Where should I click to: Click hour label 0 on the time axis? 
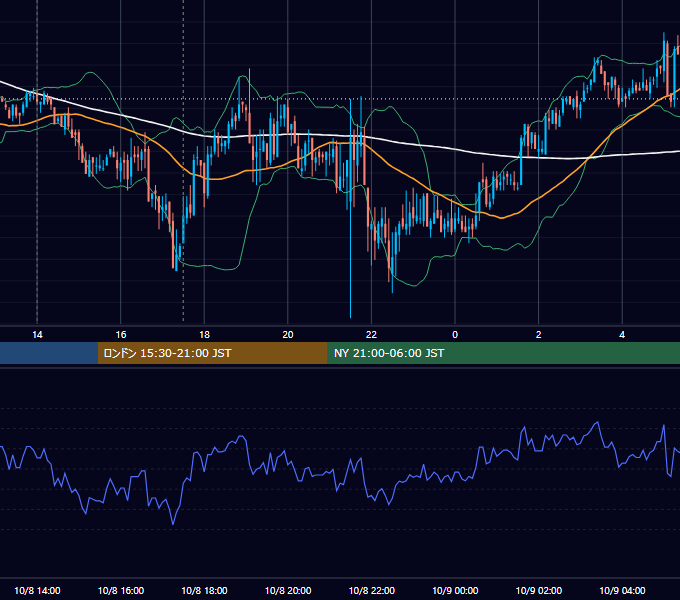(x=455, y=335)
